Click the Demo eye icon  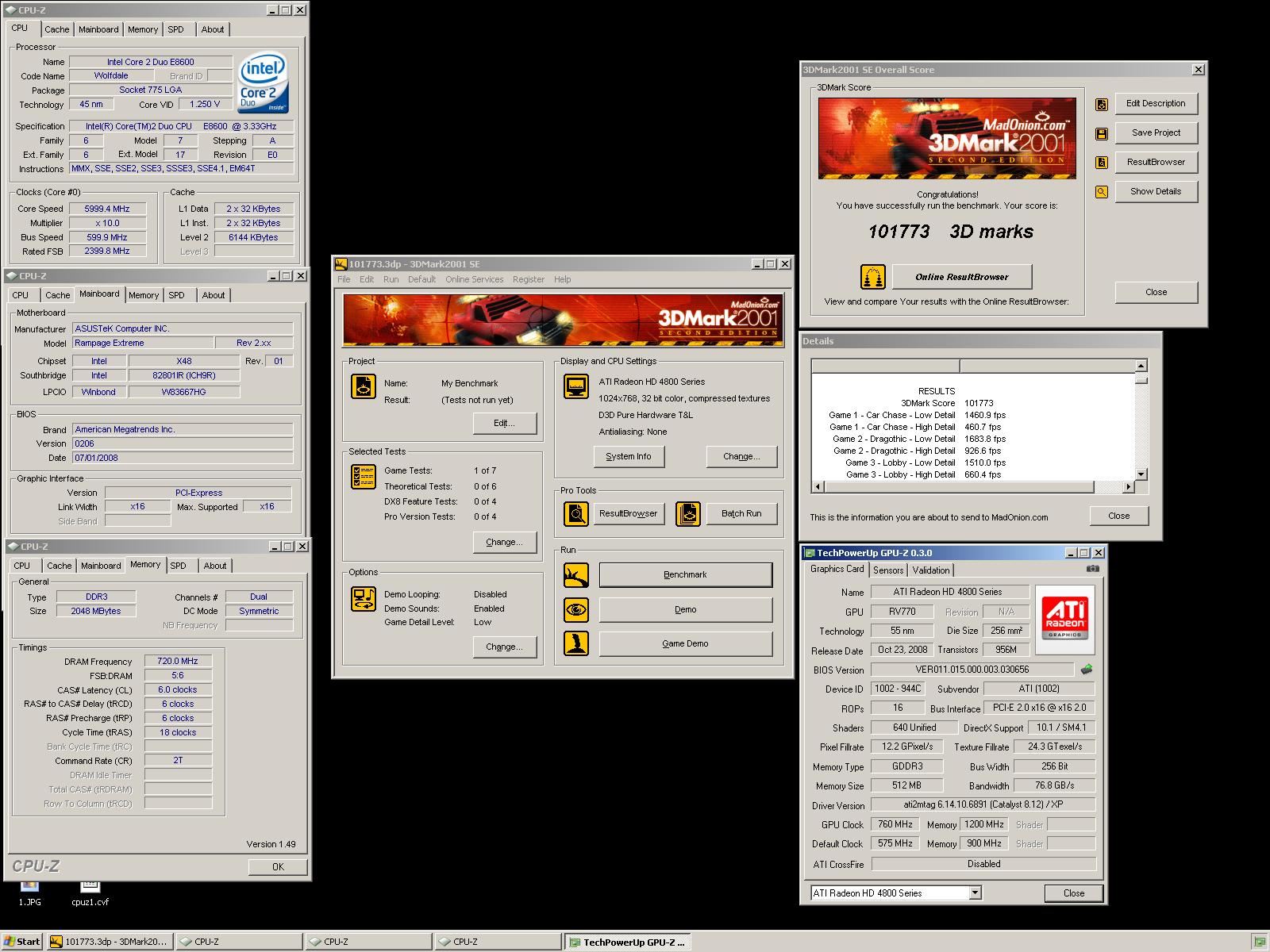coord(576,609)
